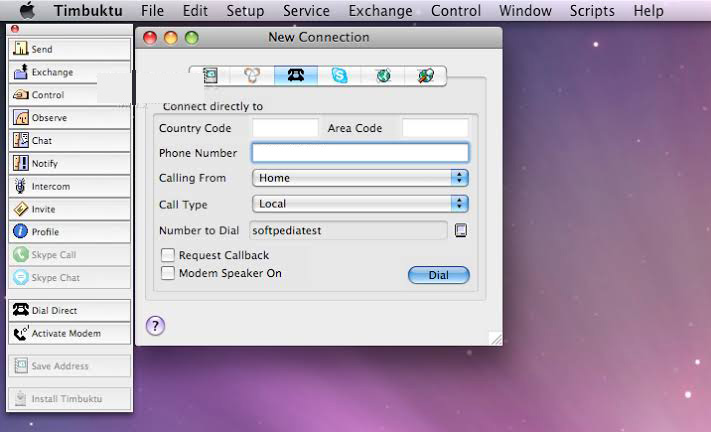Enable the Request Callback checkbox
Viewport: 711px width, 432px height.
coord(168,255)
